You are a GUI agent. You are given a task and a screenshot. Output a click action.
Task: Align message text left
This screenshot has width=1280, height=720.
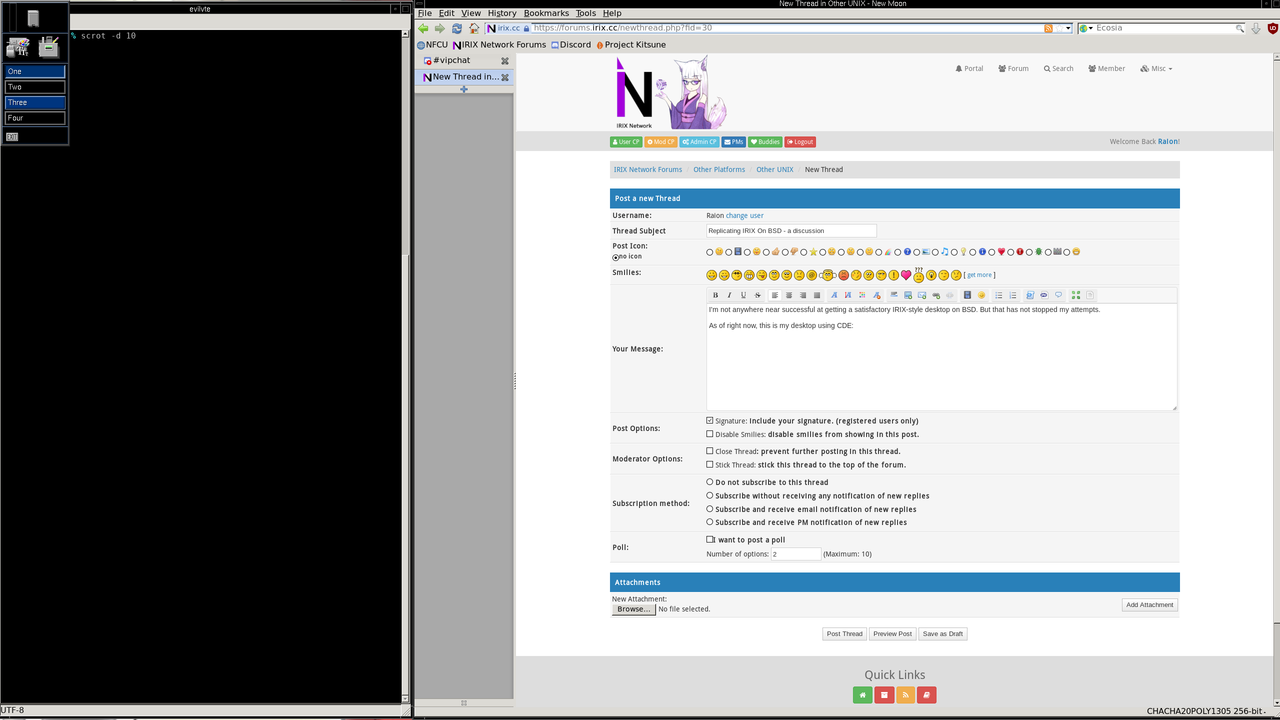(x=774, y=295)
